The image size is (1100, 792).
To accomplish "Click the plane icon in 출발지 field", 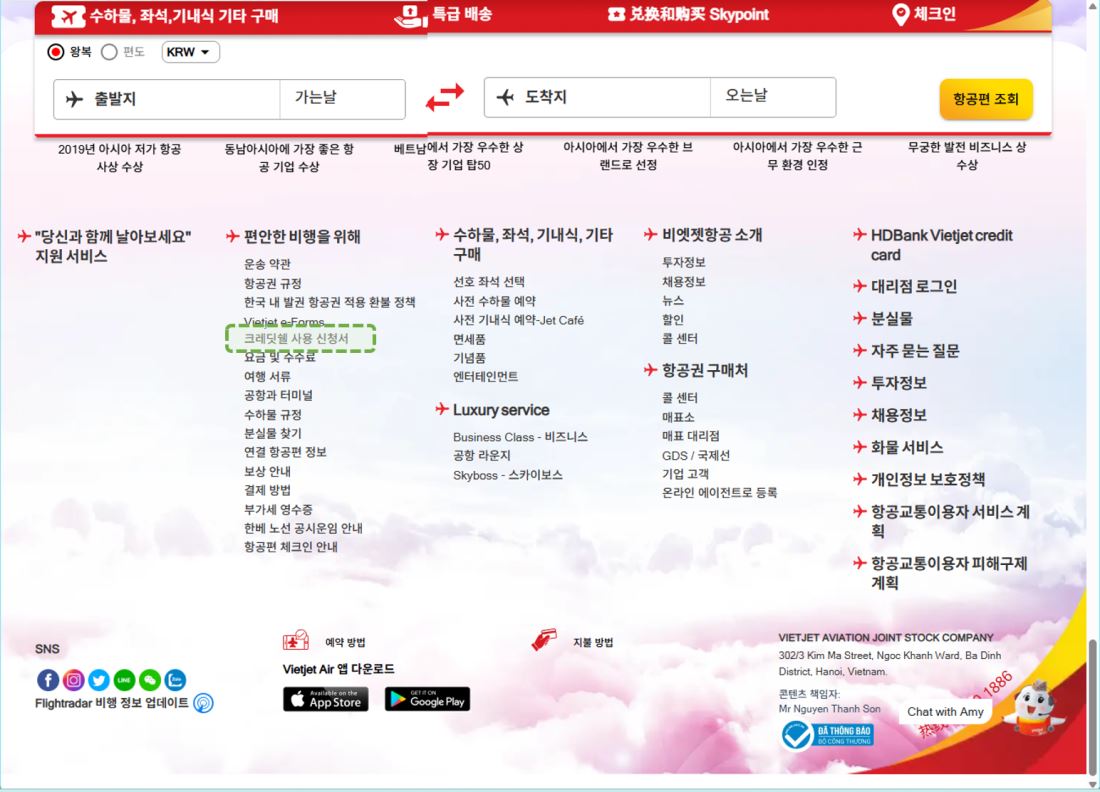I will (x=74, y=99).
